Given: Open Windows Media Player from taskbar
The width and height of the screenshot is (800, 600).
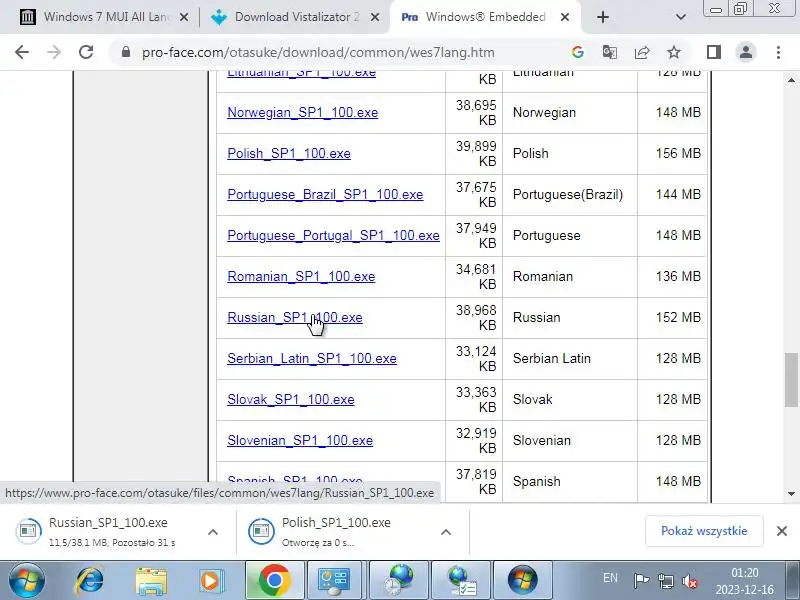Looking at the screenshot, I should pyautogui.click(x=211, y=581).
